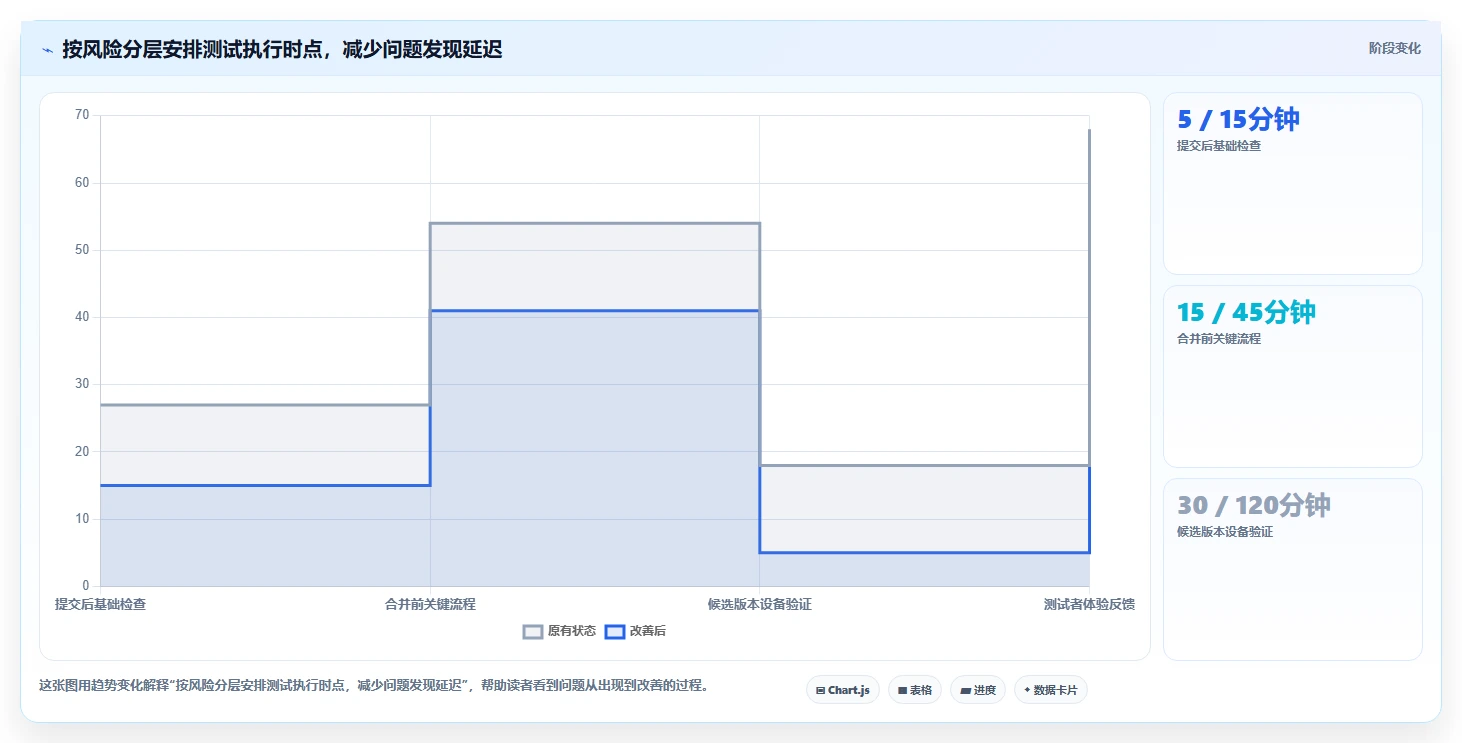Click the Chart.js tag pill

coord(843,690)
